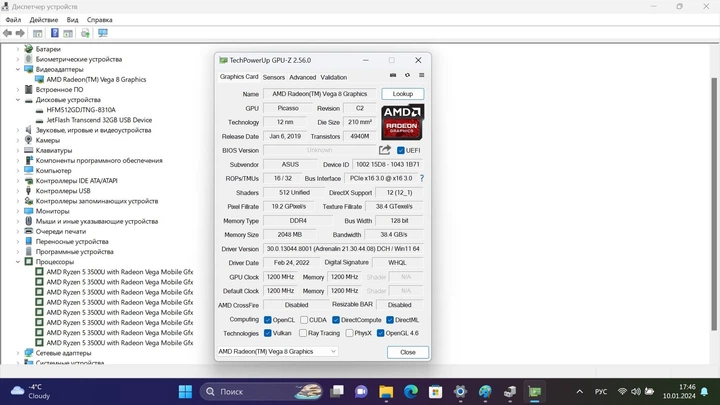Switch to the Advanced tab in GPU-Z
The height and width of the screenshot is (405, 720).
click(303, 77)
